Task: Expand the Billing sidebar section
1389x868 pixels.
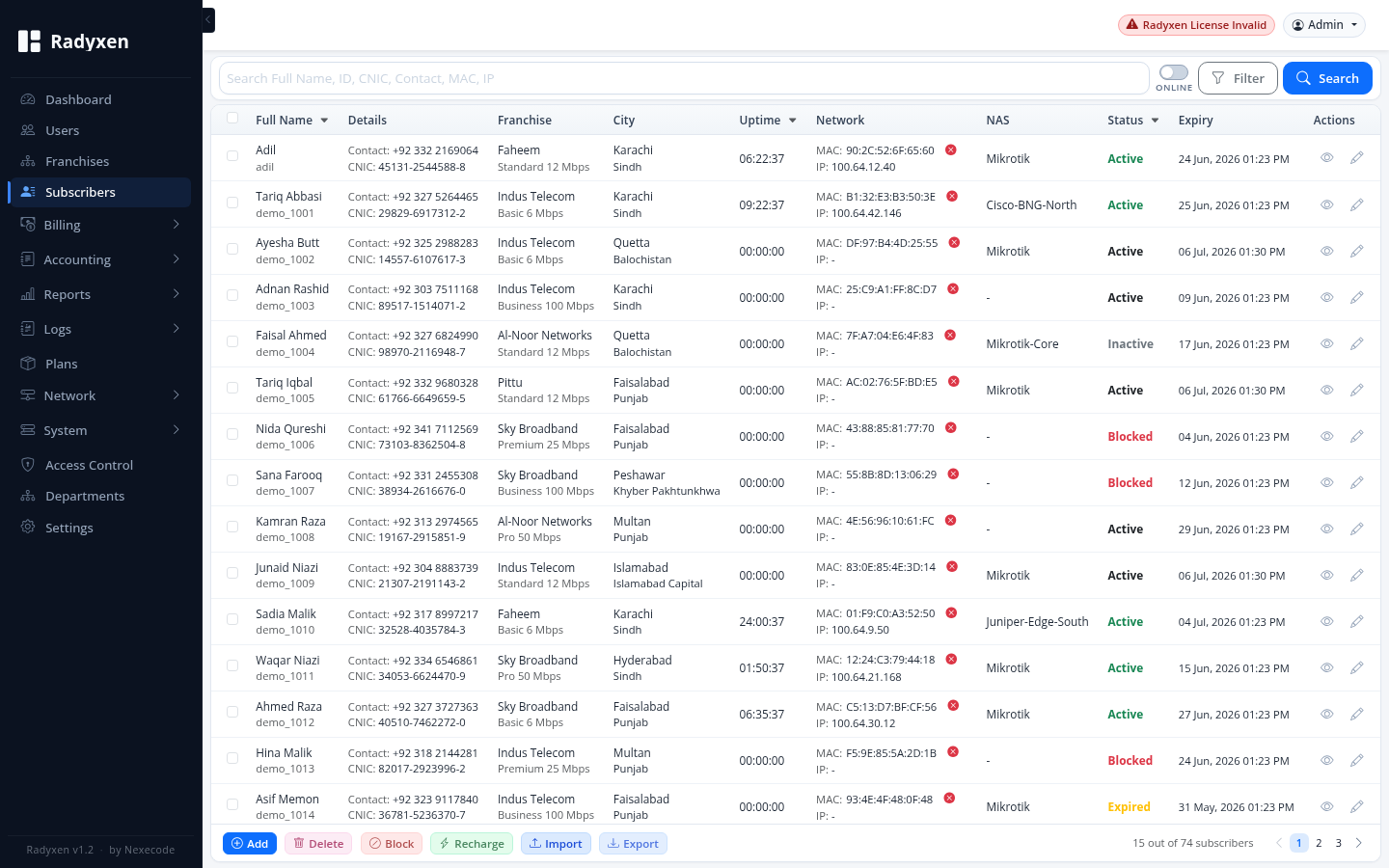Action: point(100,225)
